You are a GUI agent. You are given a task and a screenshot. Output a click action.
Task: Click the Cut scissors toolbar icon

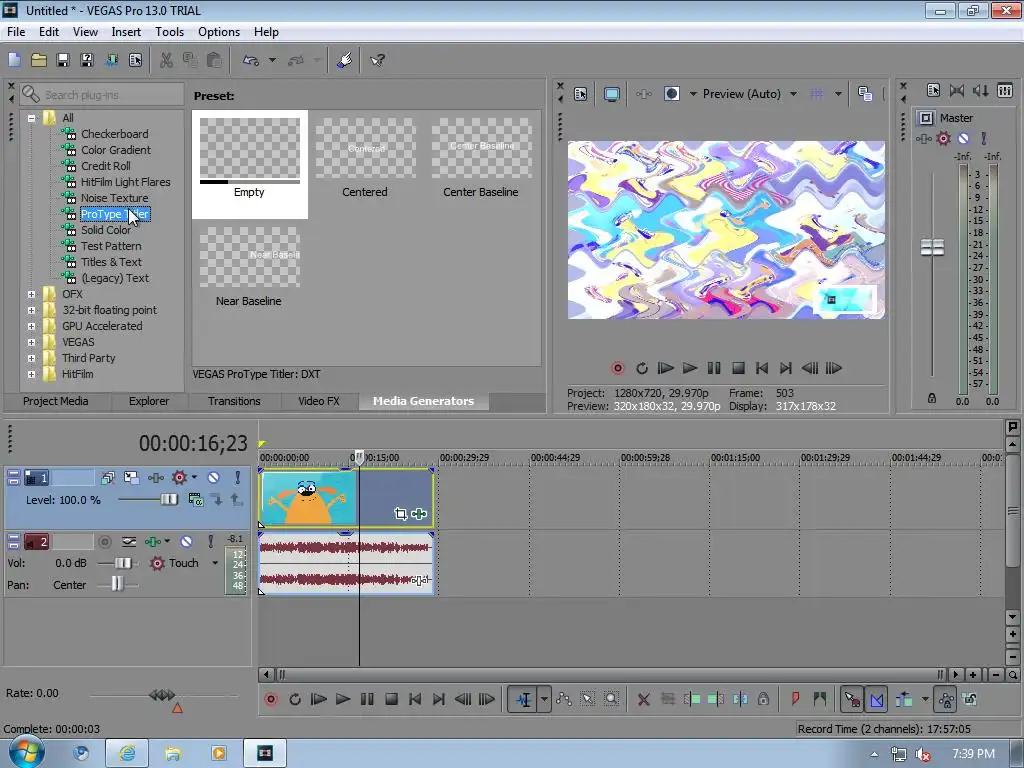[x=167, y=60]
